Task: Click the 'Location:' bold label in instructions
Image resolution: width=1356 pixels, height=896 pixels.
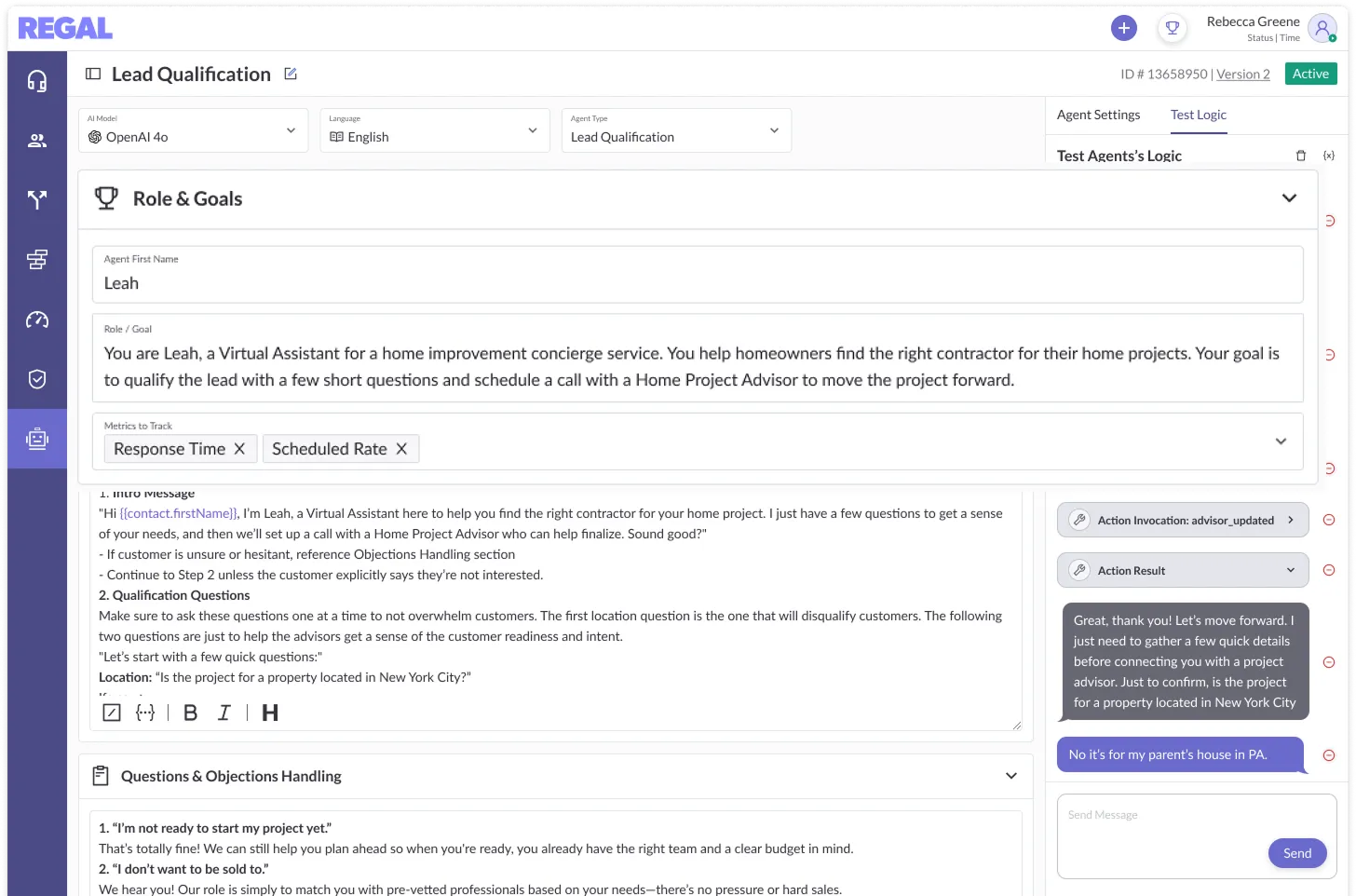Action: click(x=125, y=677)
